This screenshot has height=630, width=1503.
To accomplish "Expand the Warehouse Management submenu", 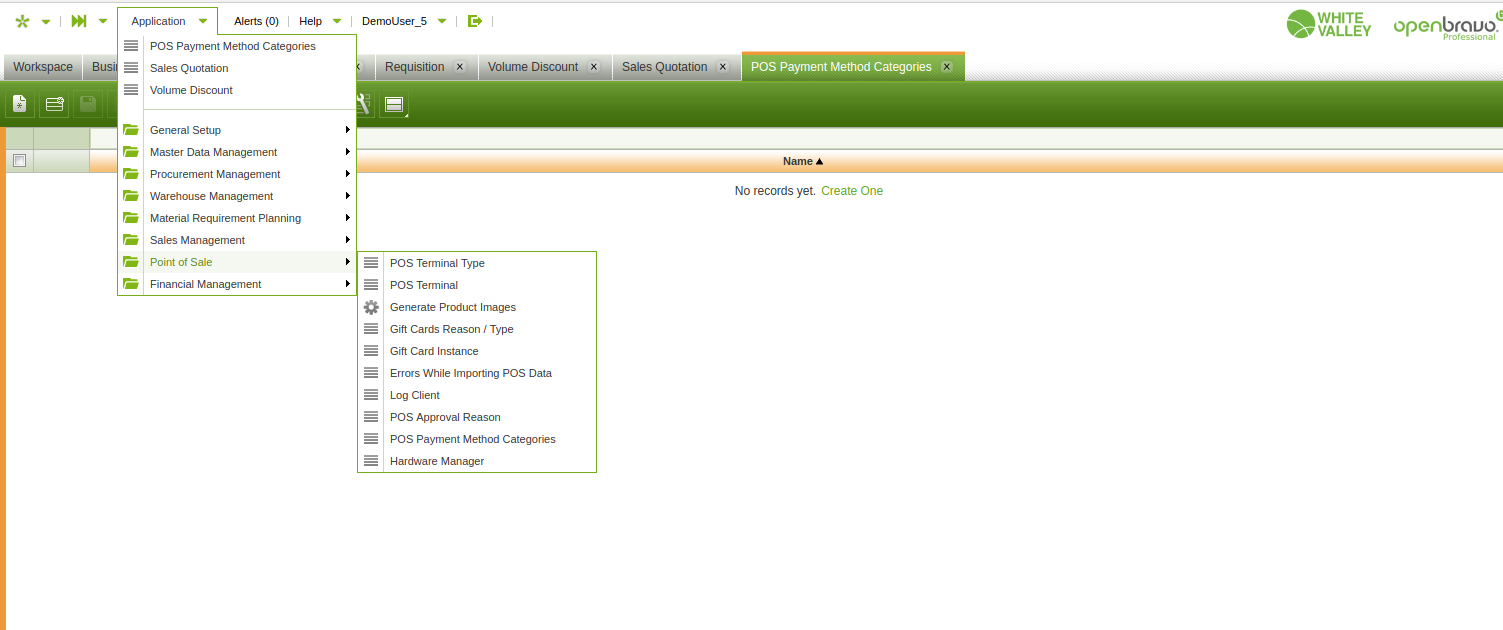I will click(237, 196).
